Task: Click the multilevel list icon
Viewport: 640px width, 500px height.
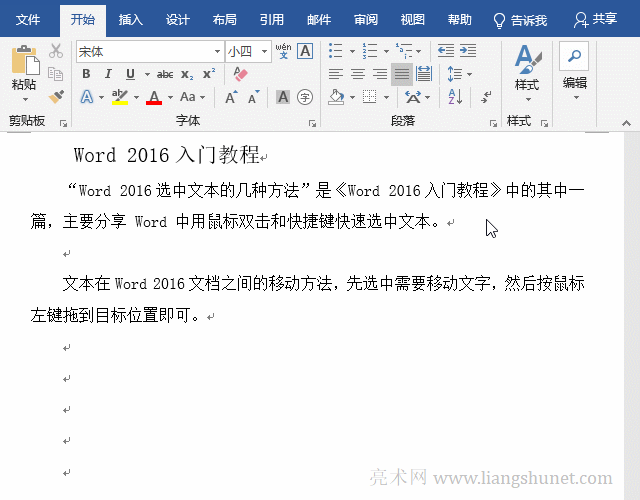Action: coord(404,51)
